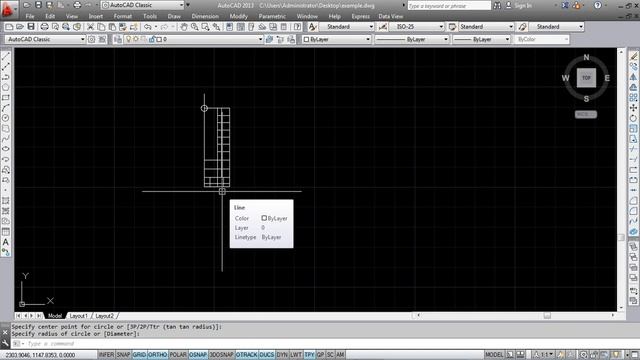Toggle OSNAP object snap in status bar
The width and height of the screenshot is (640, 360).
point(198,355)
